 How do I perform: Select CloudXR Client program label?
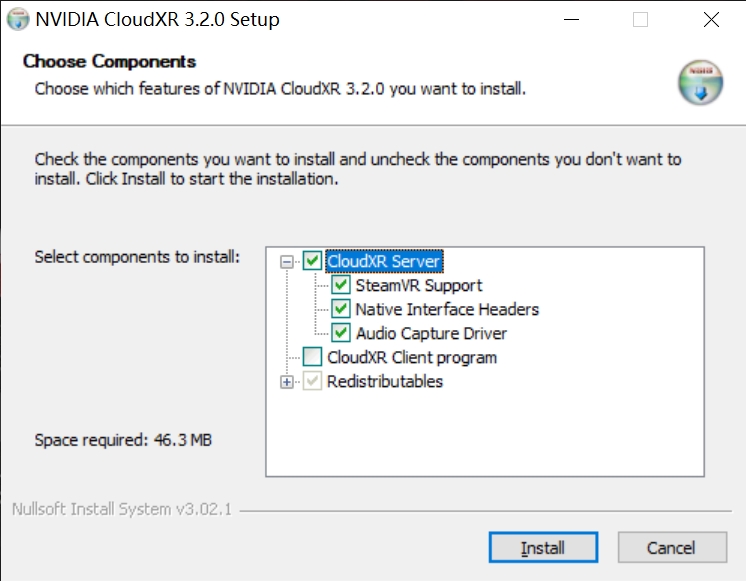pyautogui.click(x=412, y=357)
